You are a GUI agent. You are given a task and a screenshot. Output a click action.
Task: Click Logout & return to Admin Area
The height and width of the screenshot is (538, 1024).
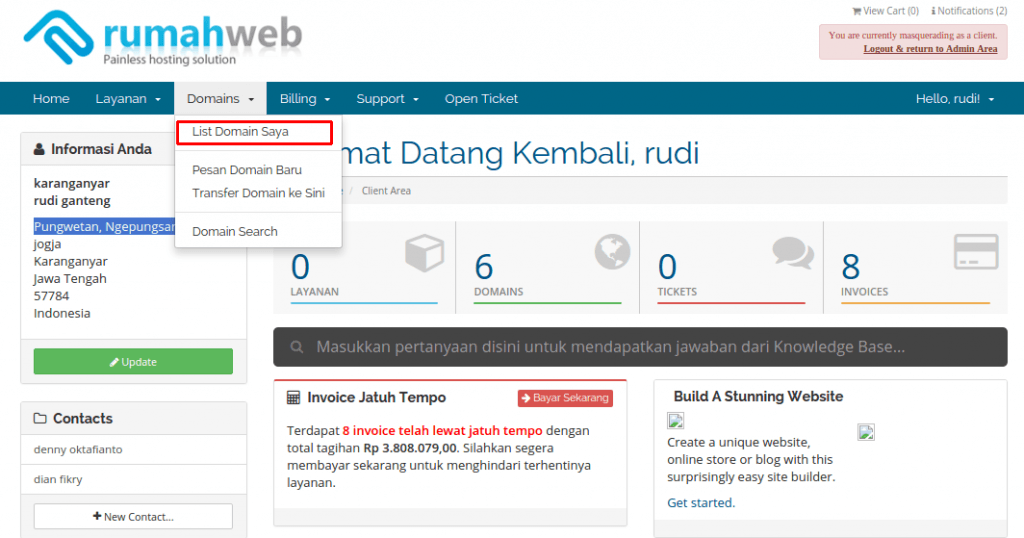[x=930, y=49]
